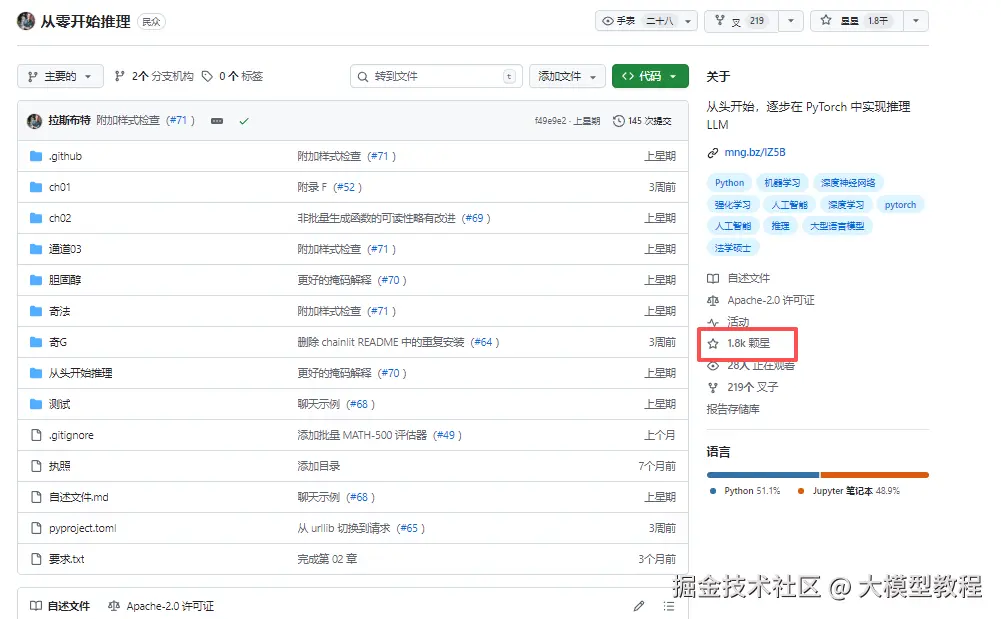Click the activity pulse icon beside 活动
This screenshot has width=1001, height=619.
713,322
